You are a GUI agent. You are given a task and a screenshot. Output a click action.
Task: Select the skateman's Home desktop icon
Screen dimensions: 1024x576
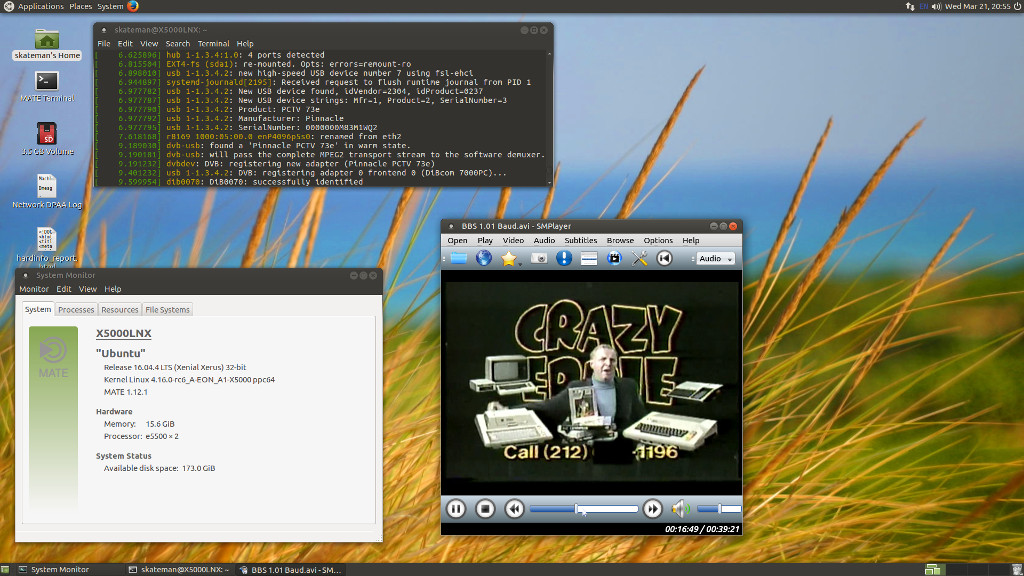pyautogui.click(x=47, y=44)
